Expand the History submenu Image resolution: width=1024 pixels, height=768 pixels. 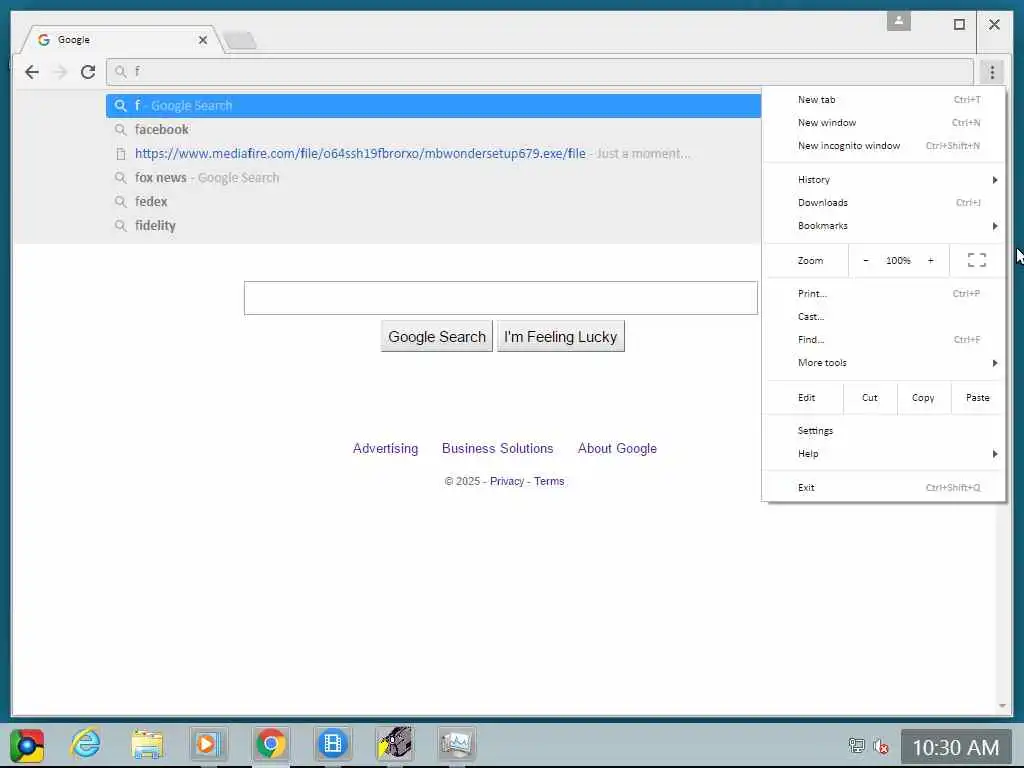[x=884, y=180]
